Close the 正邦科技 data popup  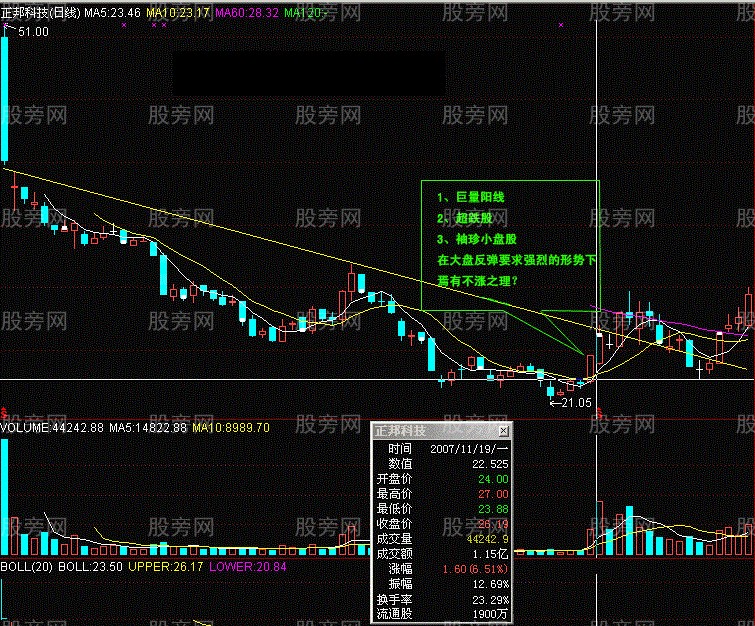[x=503, y=430]
